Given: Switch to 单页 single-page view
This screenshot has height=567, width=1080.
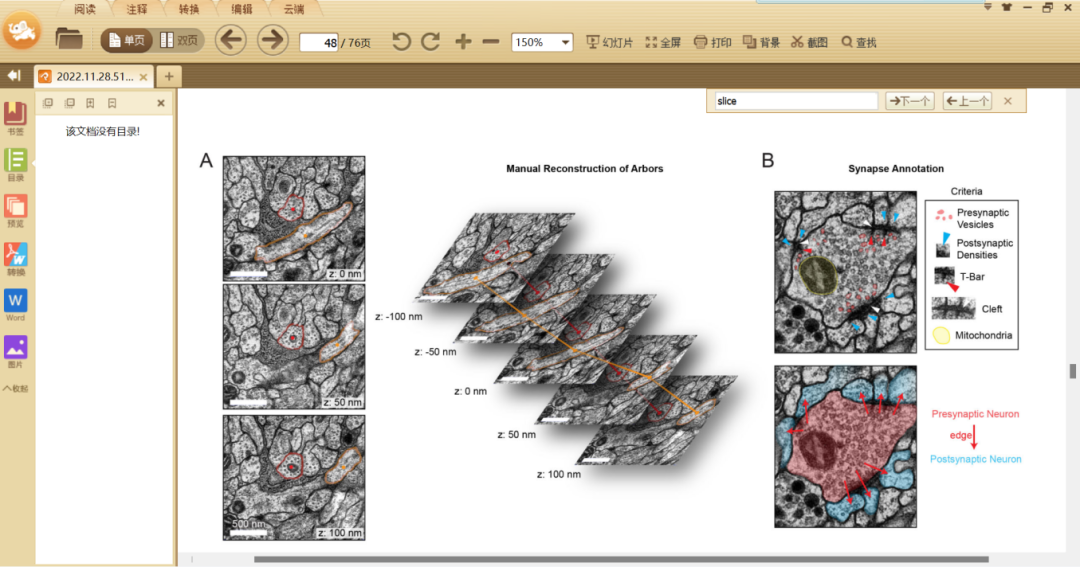Looking at the screenshot, I should tap(127, 41).
